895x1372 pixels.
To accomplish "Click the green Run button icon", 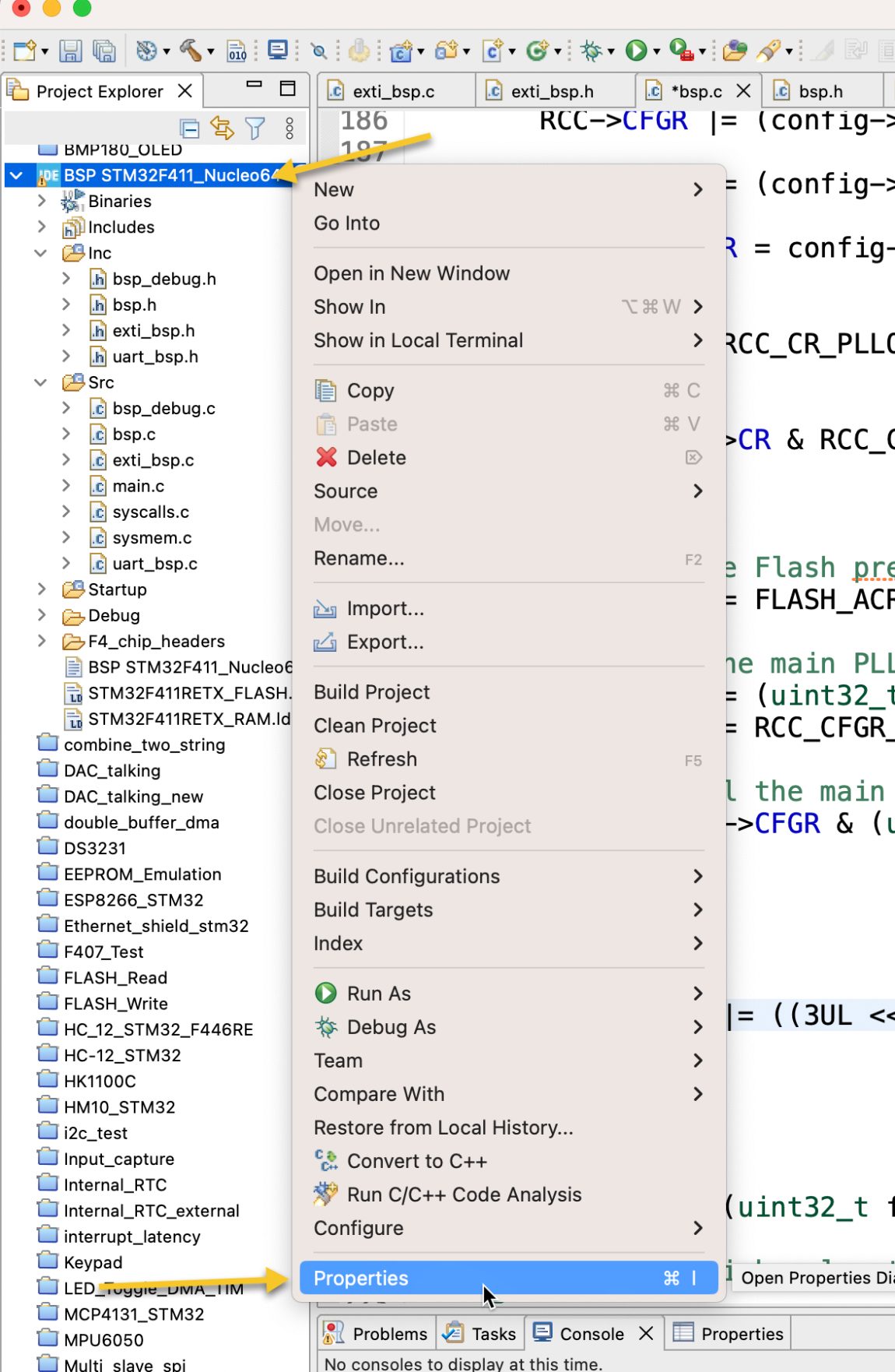I will (636, 51).
